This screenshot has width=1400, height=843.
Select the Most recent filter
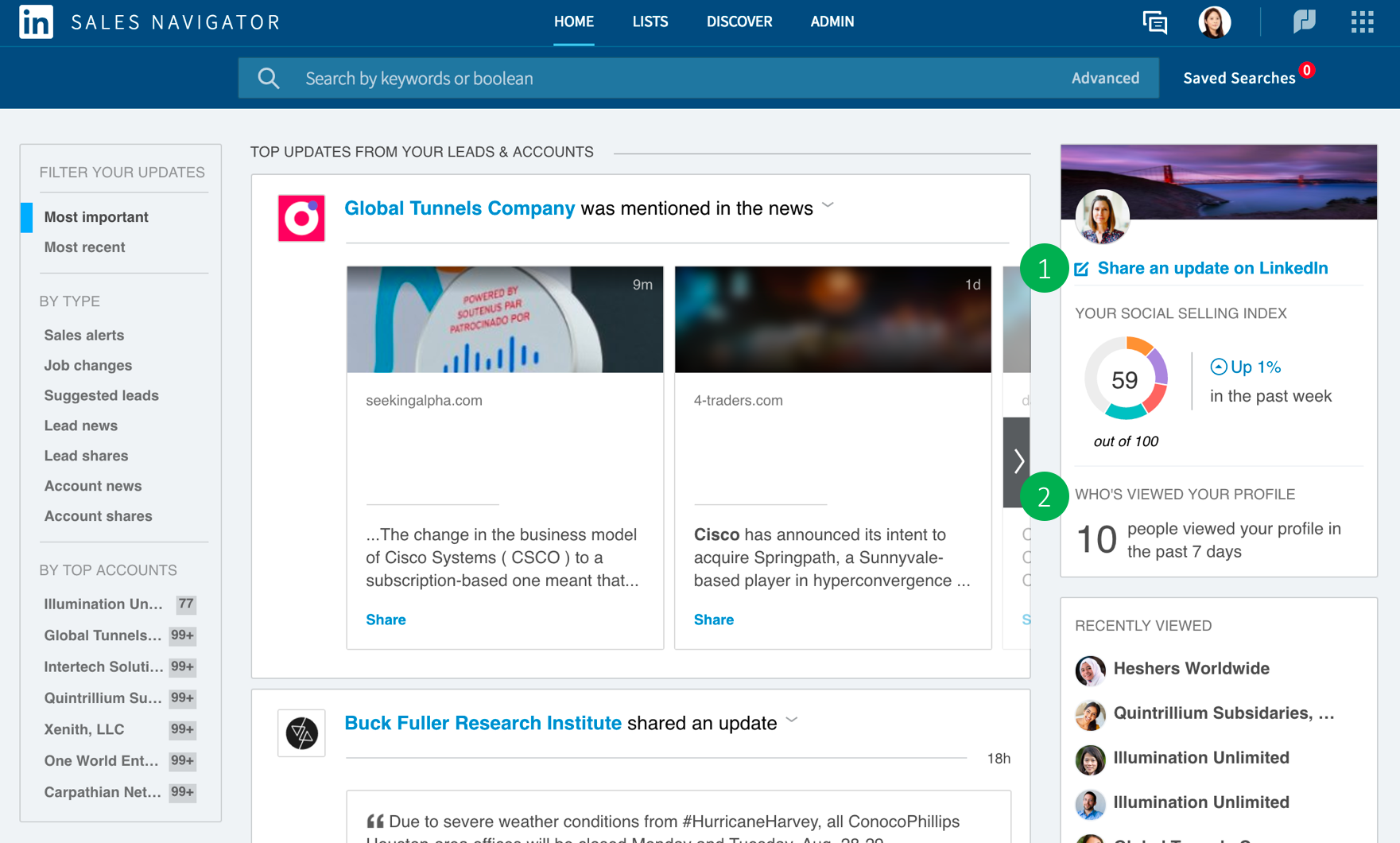click(84, 247)
